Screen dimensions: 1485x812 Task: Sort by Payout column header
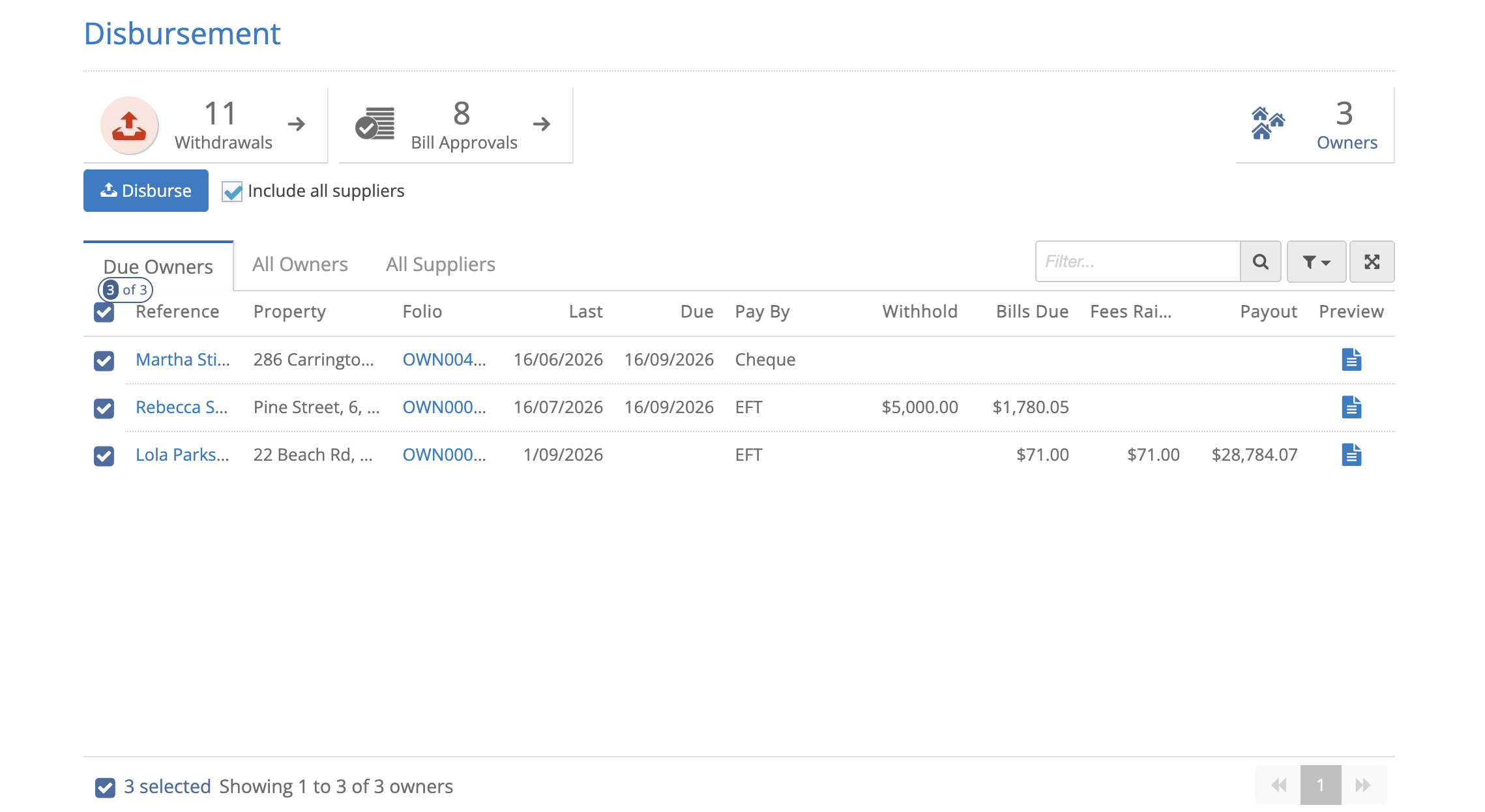[x=1269, y=312]
